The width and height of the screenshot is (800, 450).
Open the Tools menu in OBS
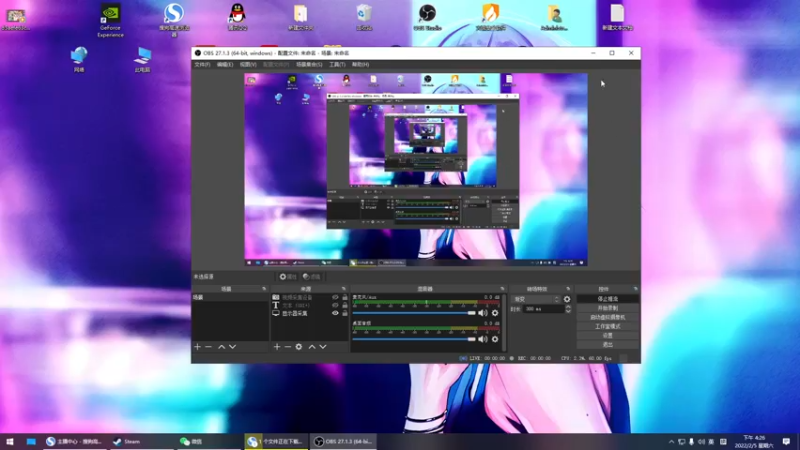(337, 65)
